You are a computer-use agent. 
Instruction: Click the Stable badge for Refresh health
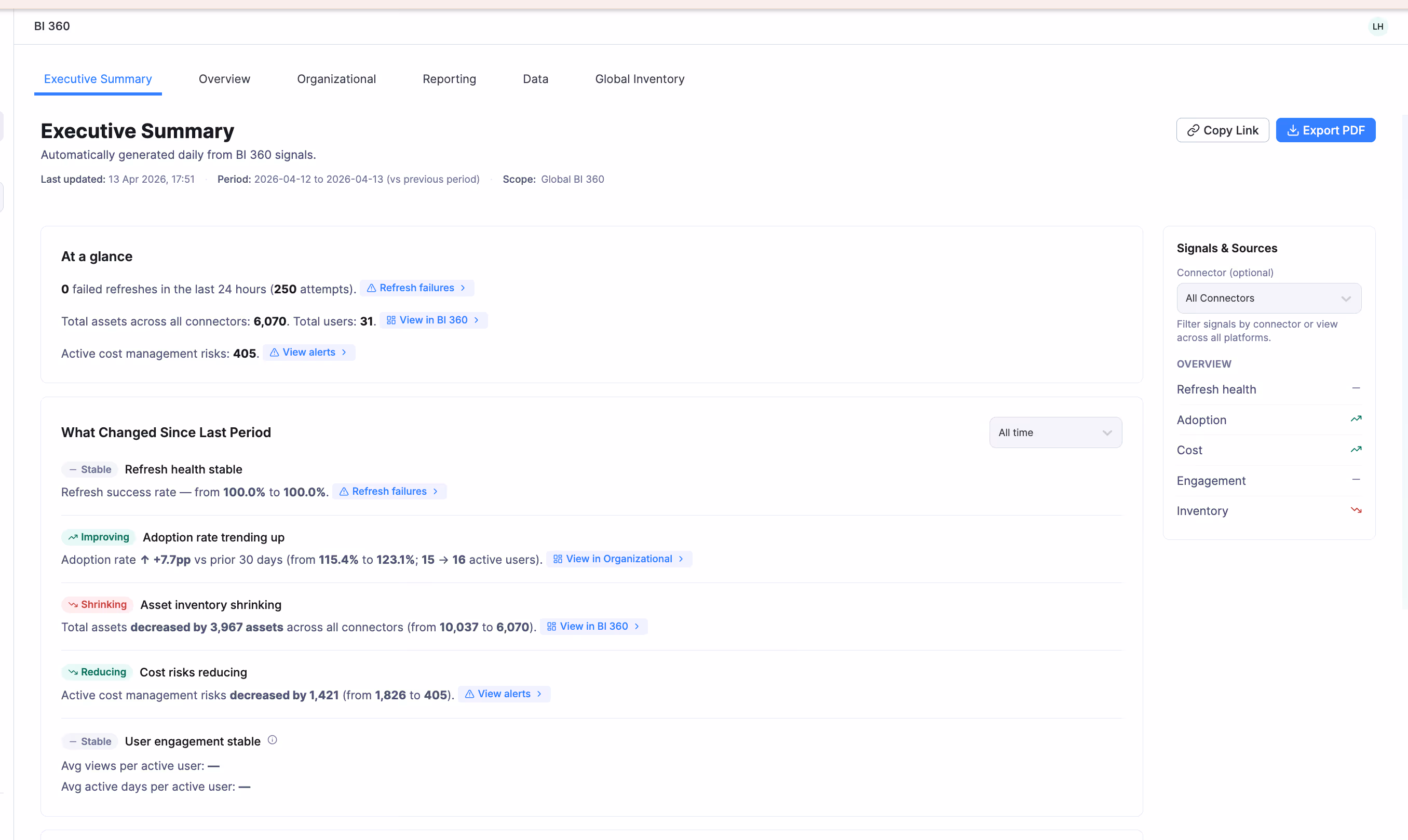89,469
